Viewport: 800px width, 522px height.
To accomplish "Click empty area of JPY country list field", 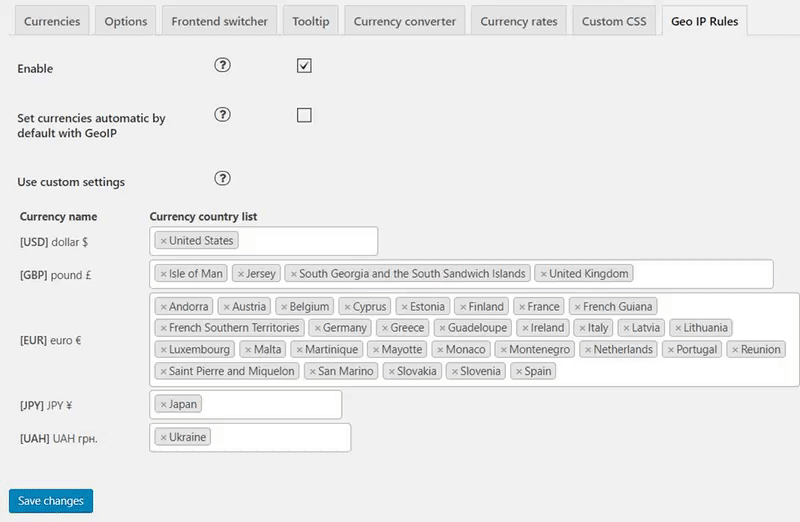I will pyautogui.click(x=270, y=405).
